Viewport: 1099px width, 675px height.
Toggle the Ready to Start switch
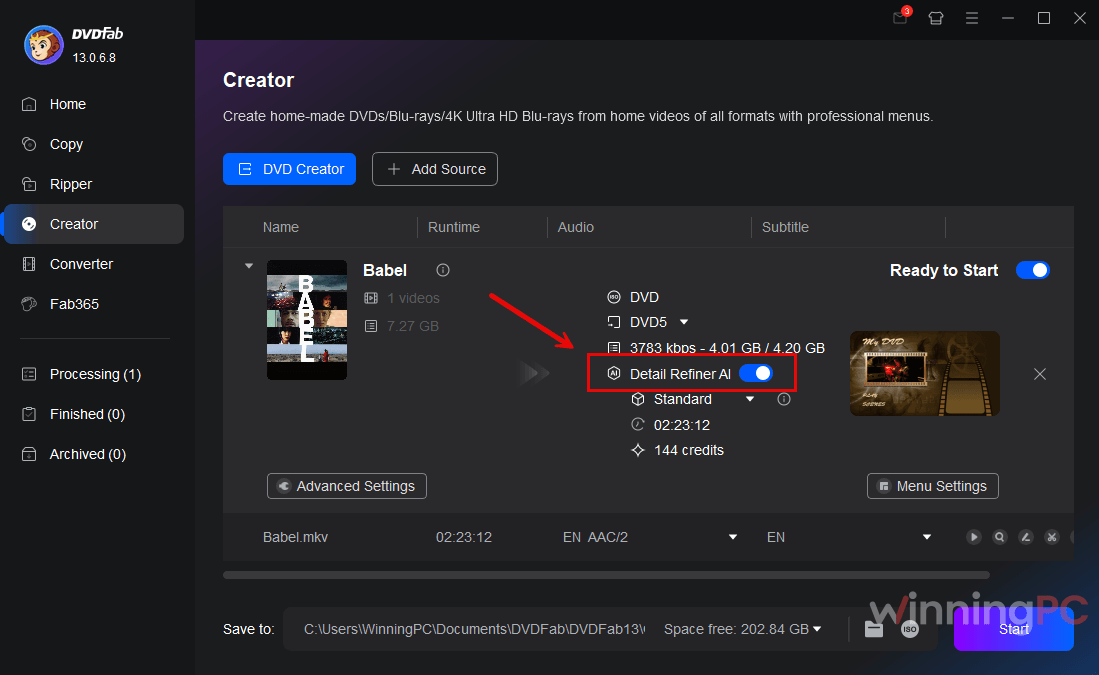click(1032, 270)
